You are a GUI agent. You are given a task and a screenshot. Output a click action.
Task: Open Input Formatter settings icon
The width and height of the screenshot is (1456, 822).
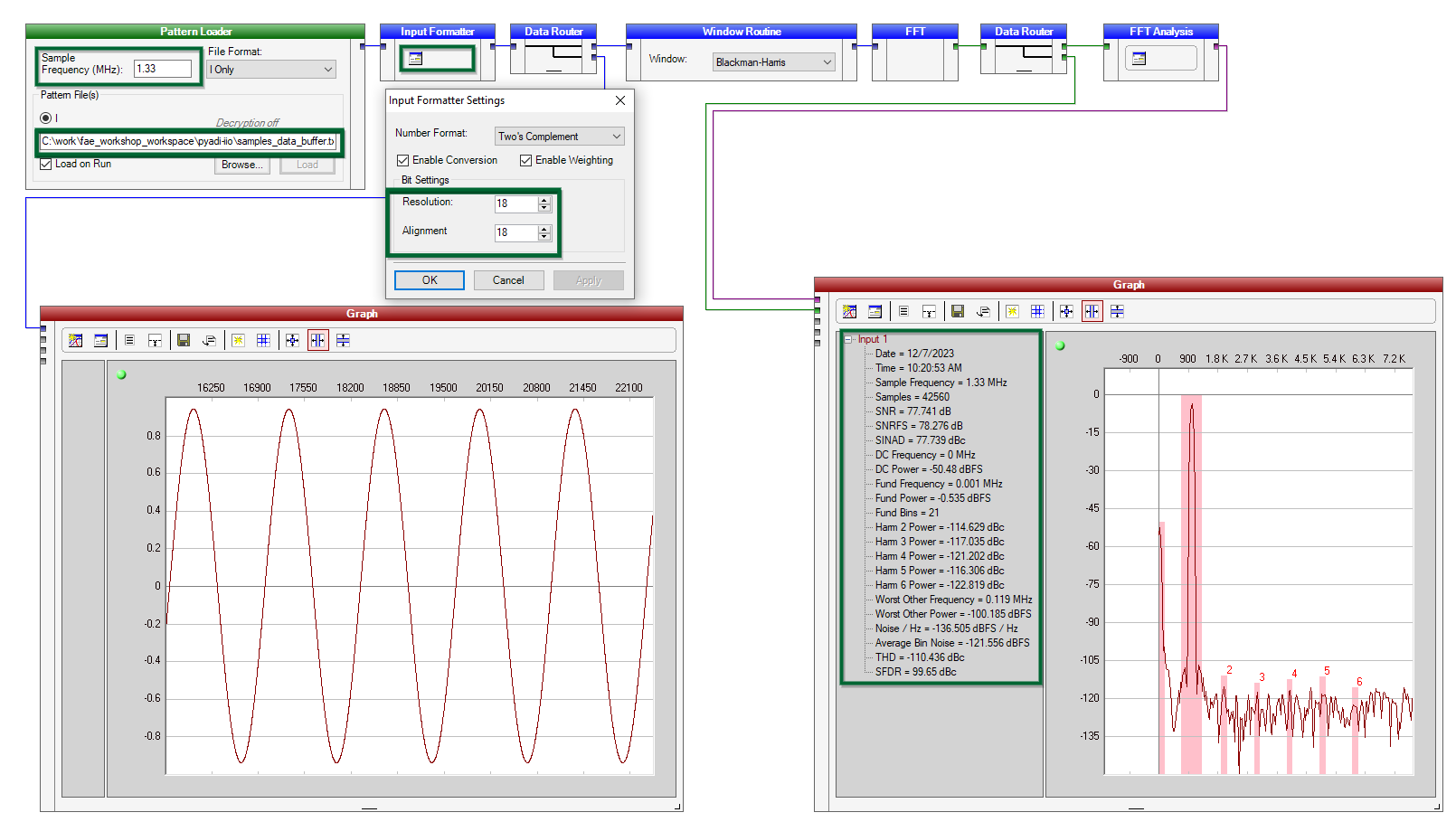coord(416,59)
